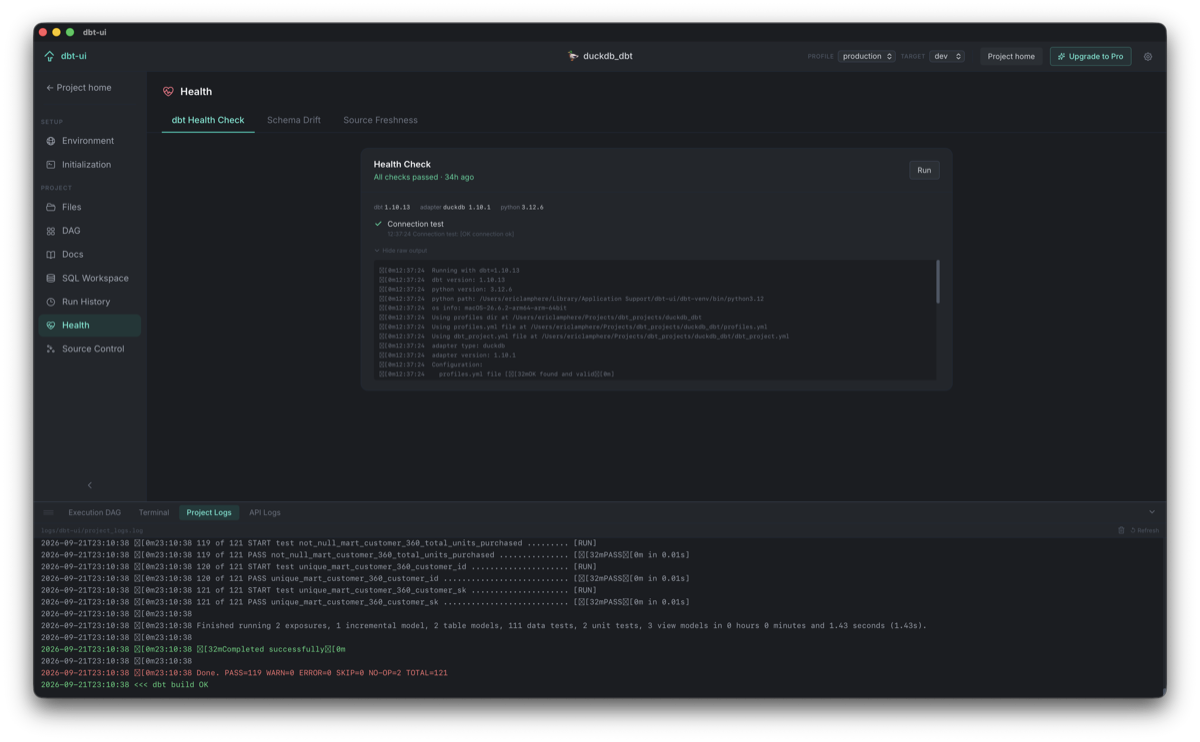Click the 'adapter duckdb 1.10.1' text
The image size is (1200, 742).
click(455, 207)
